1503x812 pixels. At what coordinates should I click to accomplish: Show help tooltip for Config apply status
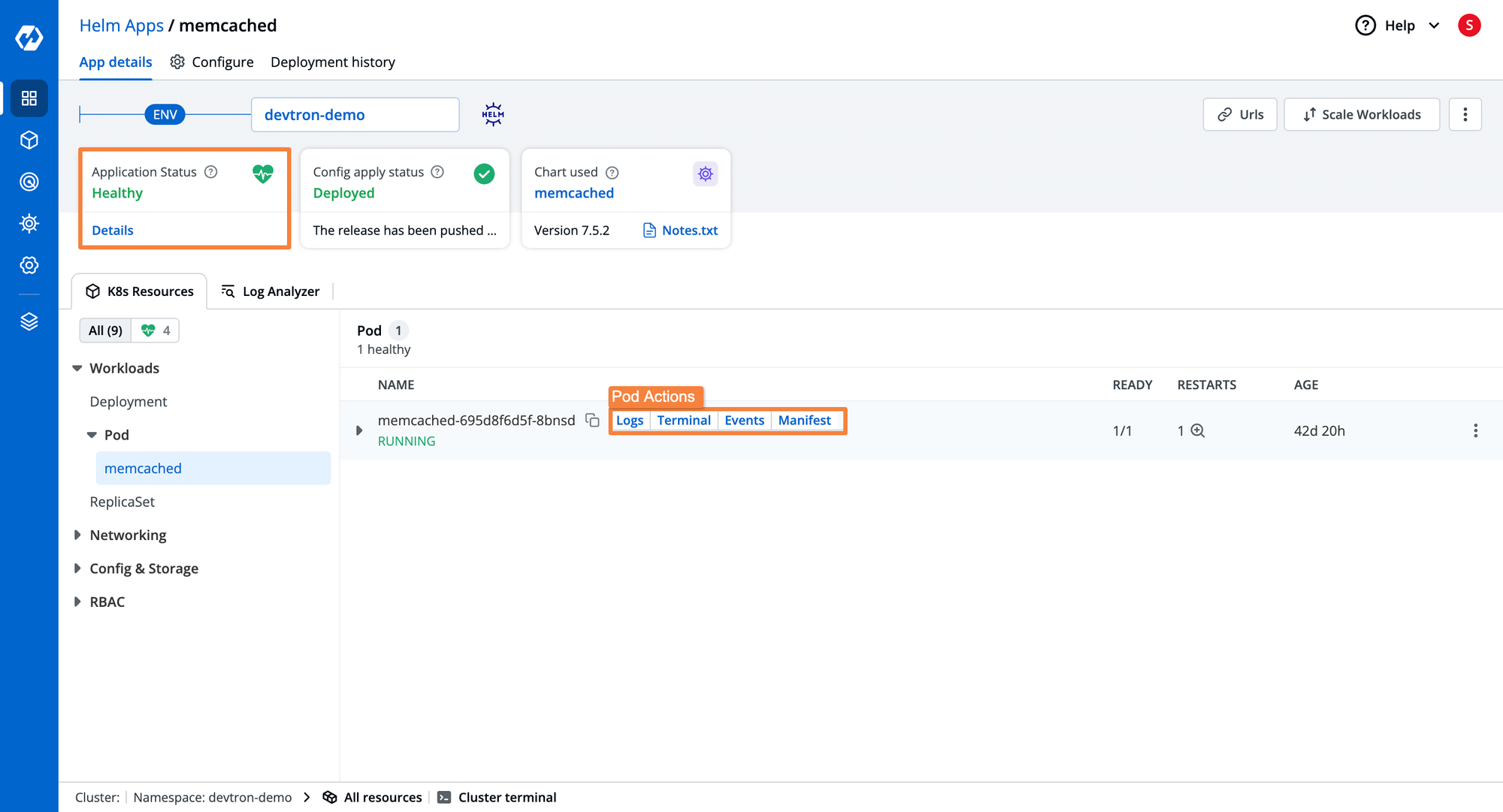pos(437,172)
